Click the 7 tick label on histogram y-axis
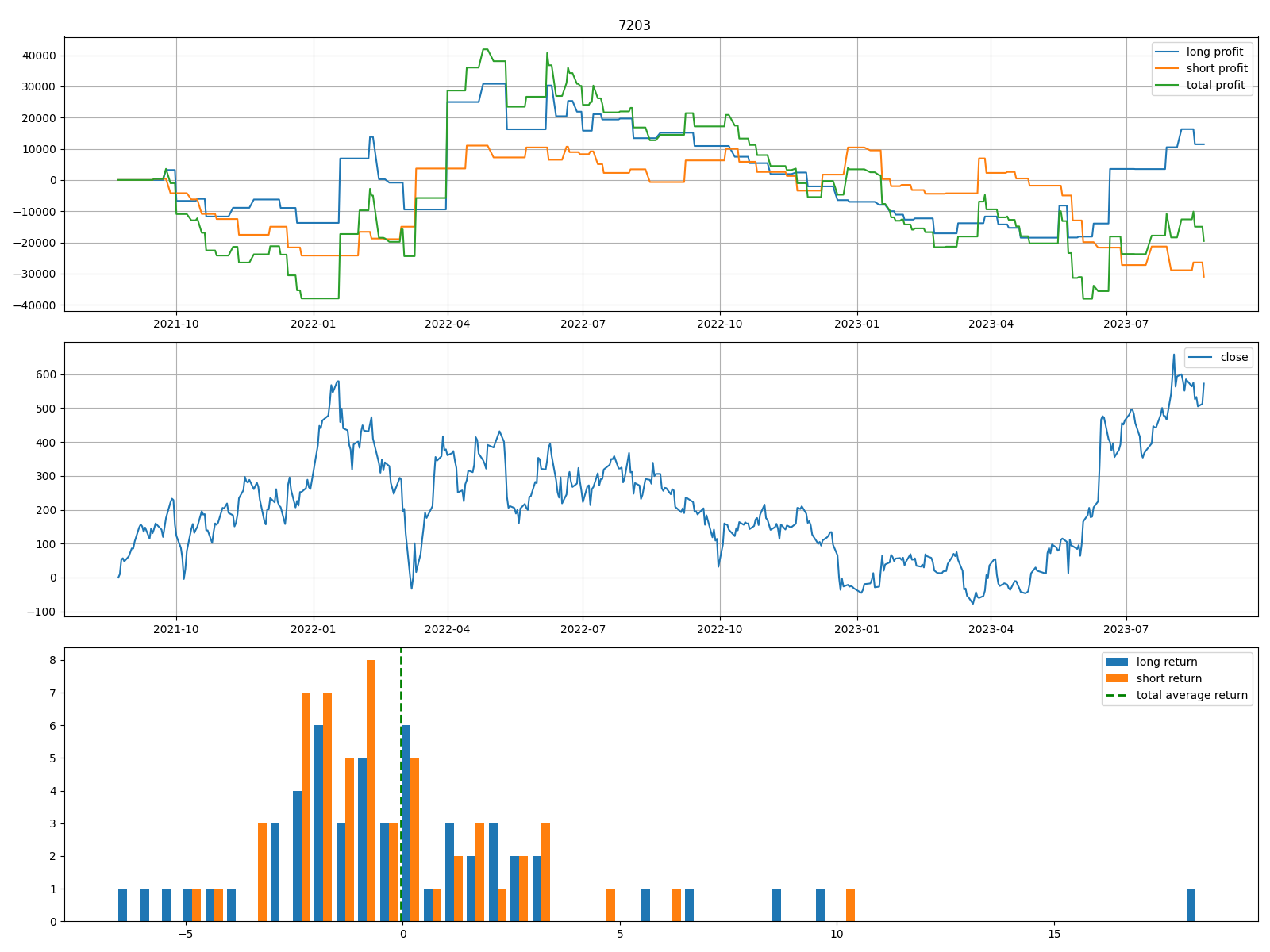The height and width of the screenshot is (952, 1270). pos(52,693)
